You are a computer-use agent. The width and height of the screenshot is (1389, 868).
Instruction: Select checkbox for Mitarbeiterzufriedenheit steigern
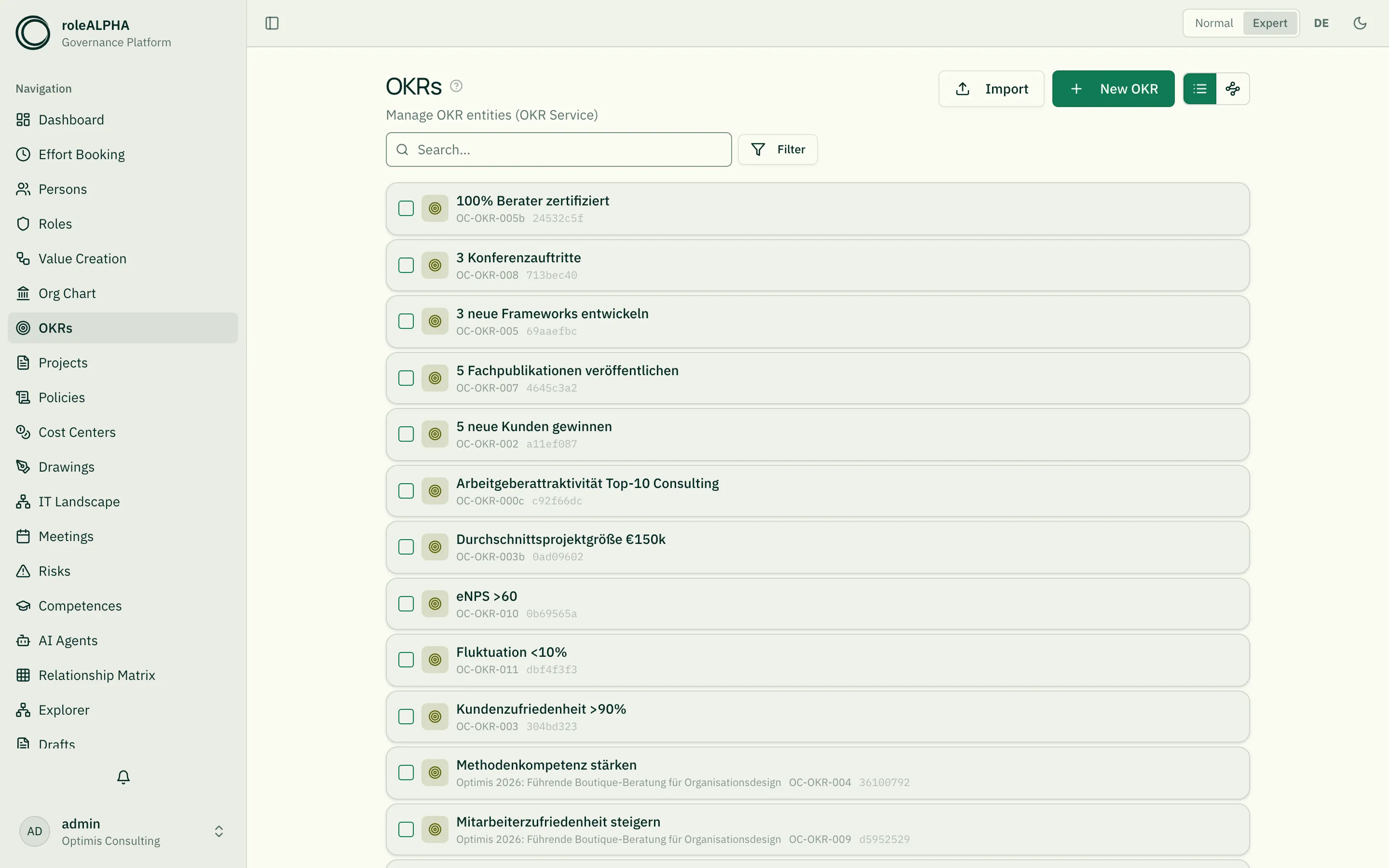tap(406, 829)
